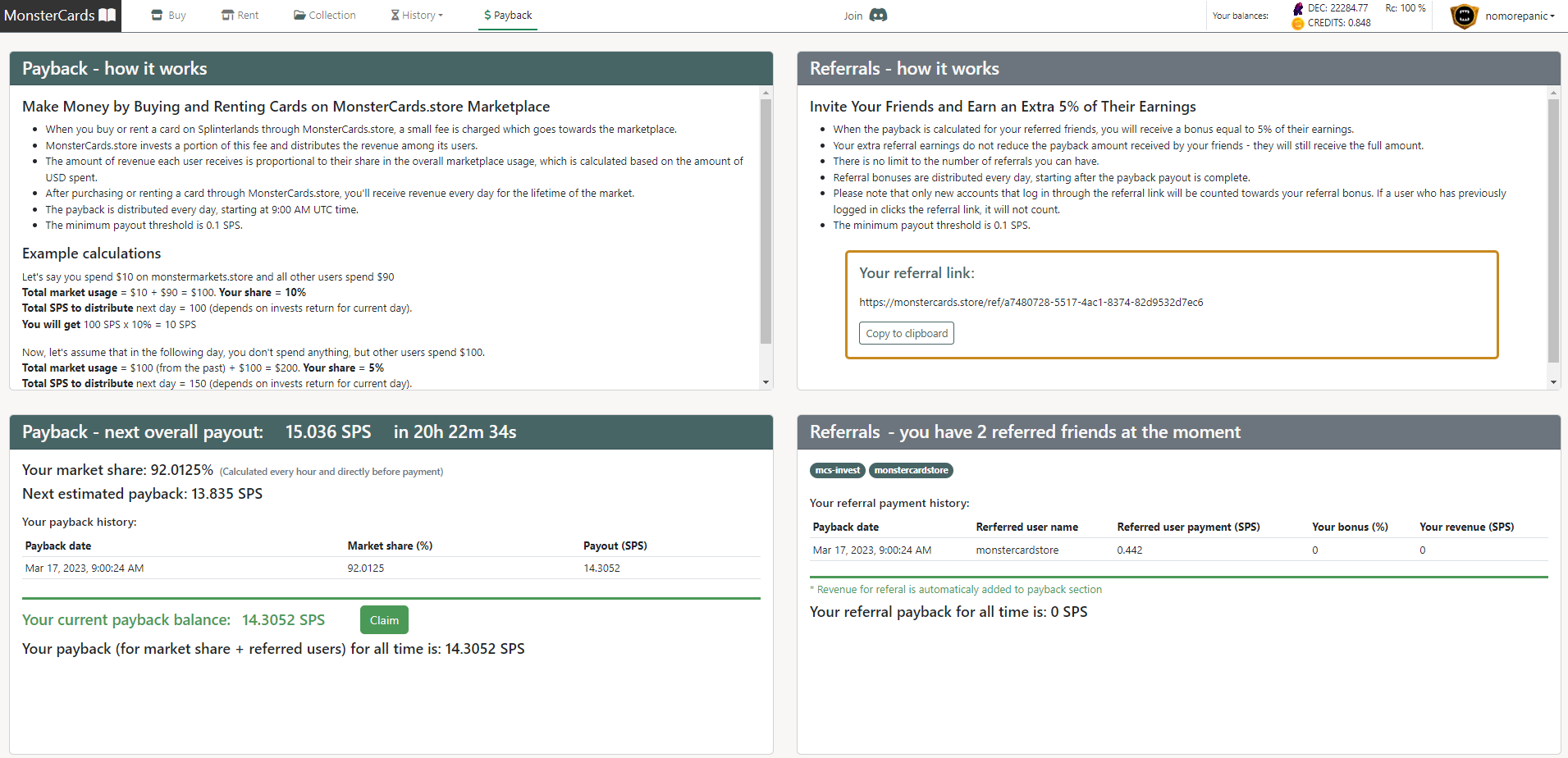Expand the History dropdown menu
The image size is (1568, 758).
pos(417,16)
